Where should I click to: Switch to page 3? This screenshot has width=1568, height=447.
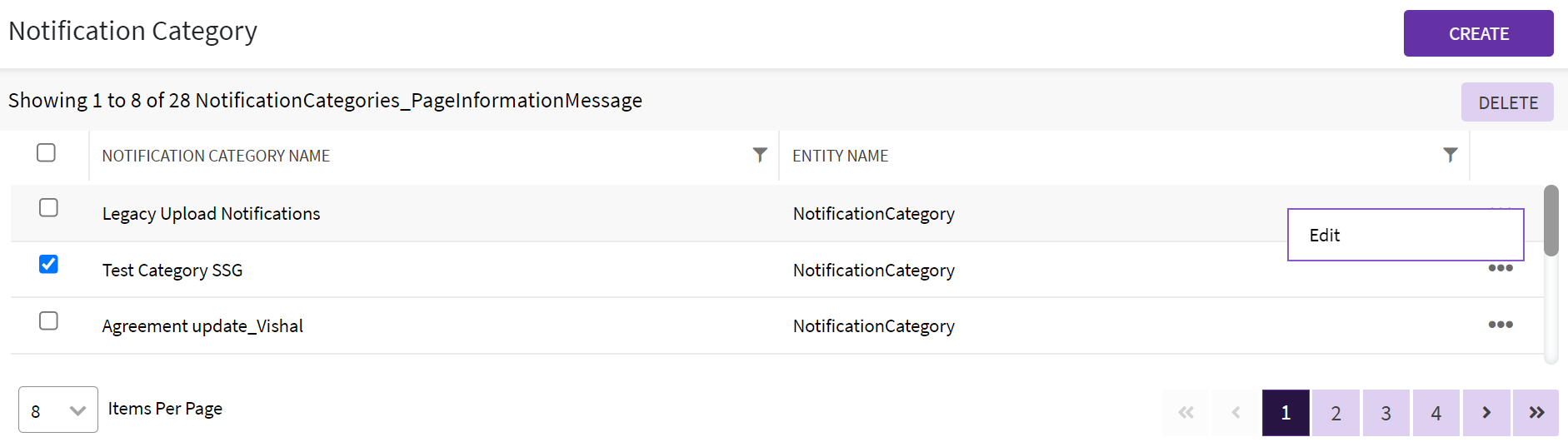(1386, 413)
